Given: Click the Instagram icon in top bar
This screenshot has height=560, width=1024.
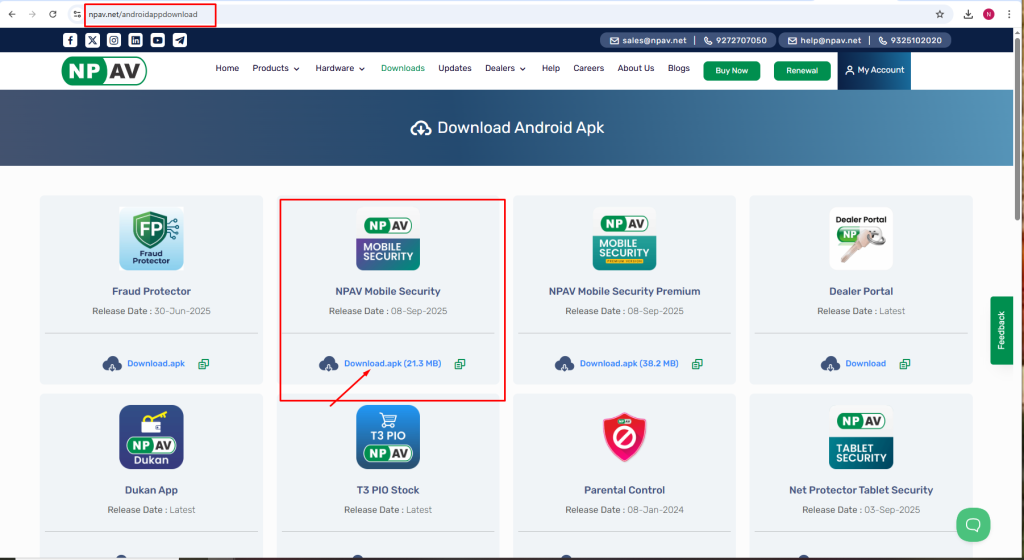Looking at the screenshot, I should click(114, 40).
